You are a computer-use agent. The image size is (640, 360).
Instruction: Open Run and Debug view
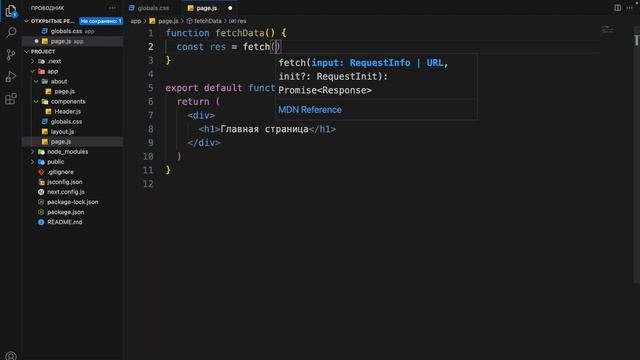pos(11,77)
